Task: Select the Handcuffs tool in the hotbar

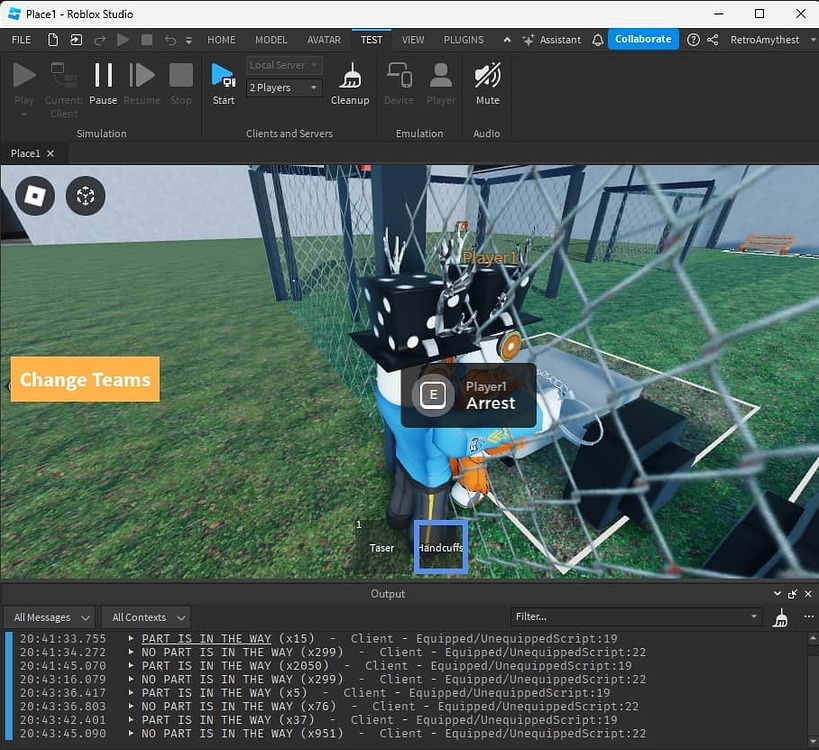Action: (440, 546)
